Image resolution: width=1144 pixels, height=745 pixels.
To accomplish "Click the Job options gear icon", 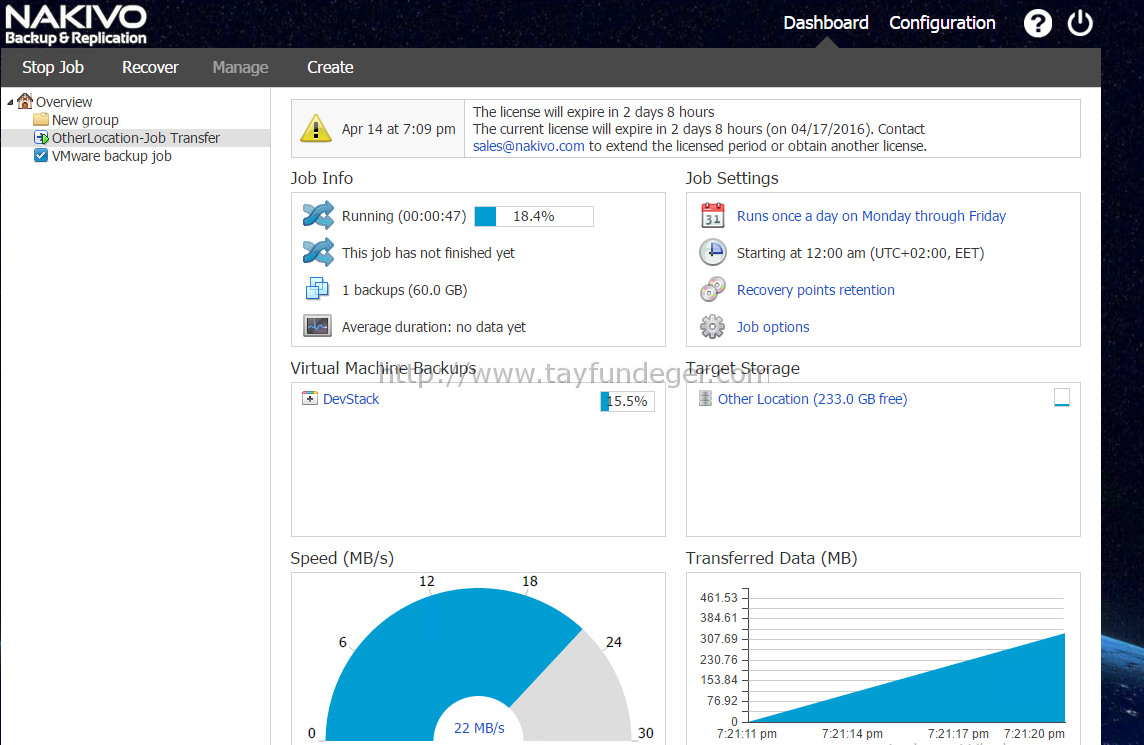I will coord(713,326).
